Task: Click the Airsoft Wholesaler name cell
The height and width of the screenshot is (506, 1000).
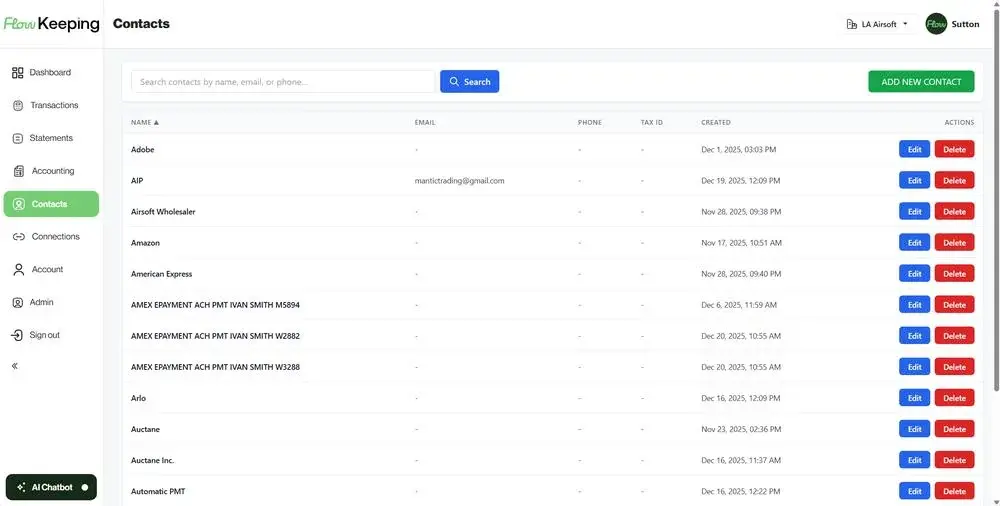Action: click(163, 212)
